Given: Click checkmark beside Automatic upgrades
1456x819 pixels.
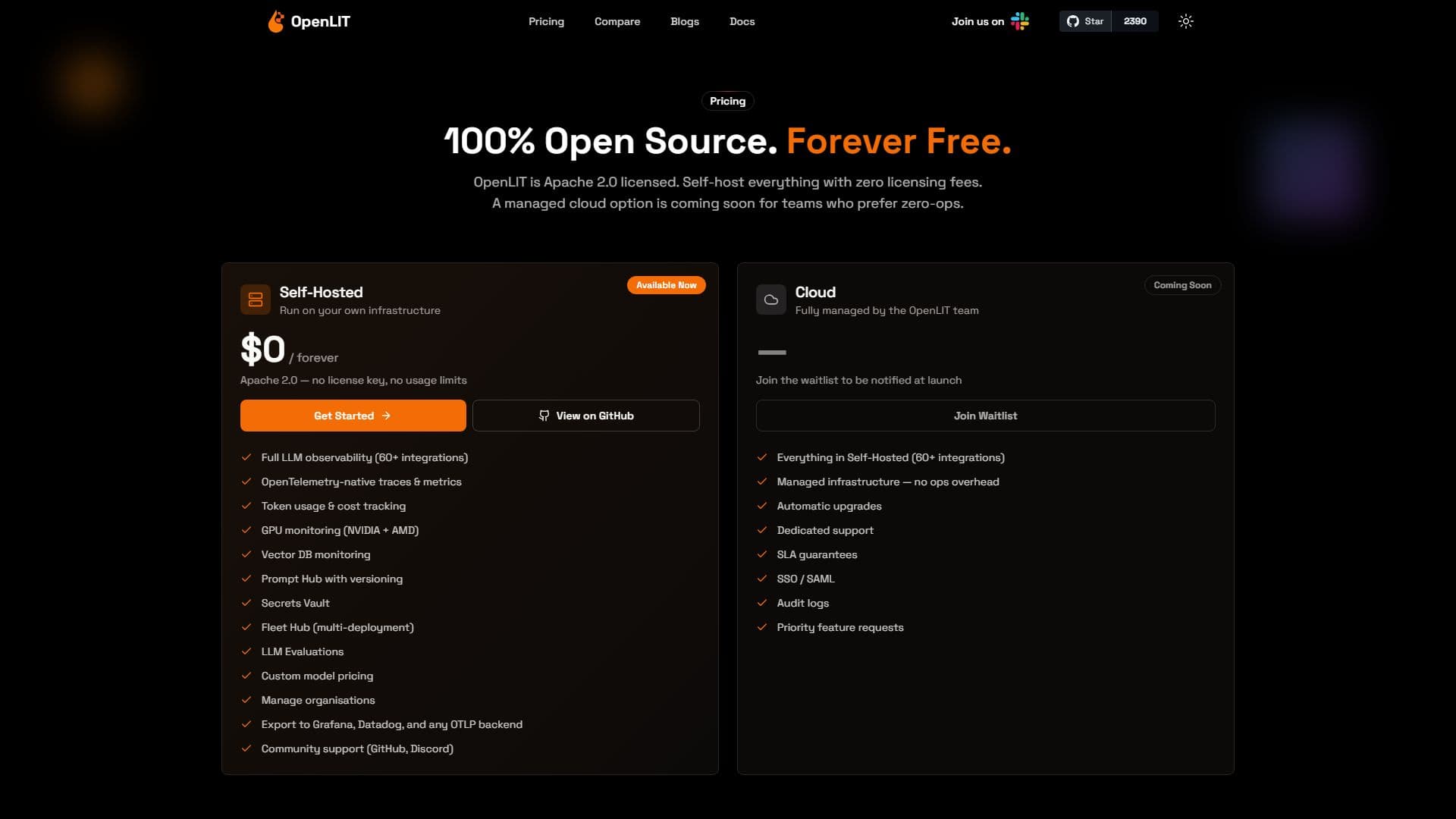Looking at the screenshot, I should coord(762,506).
